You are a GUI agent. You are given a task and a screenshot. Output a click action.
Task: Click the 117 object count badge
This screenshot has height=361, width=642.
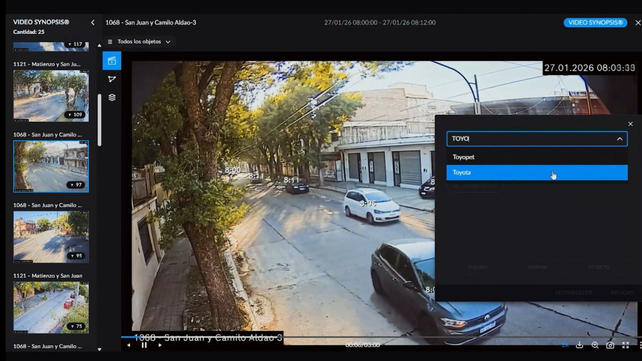(75, 44)
